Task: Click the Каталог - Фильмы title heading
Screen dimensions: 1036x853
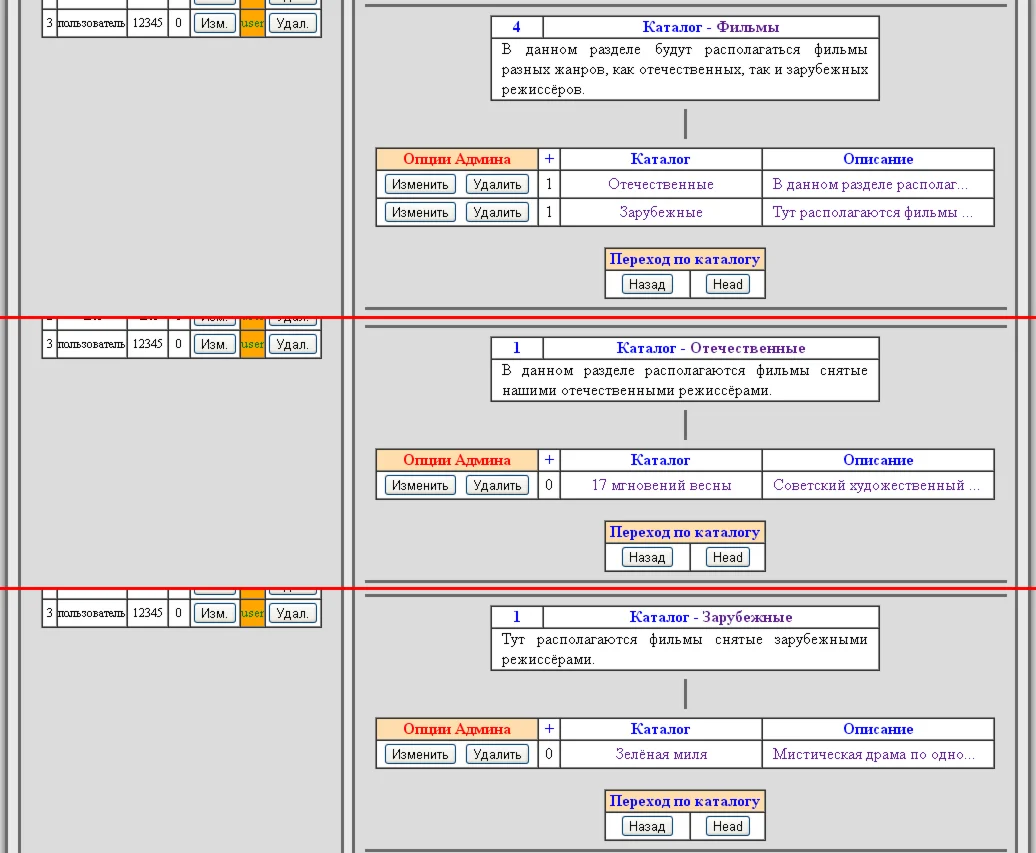Action: tap(710, 27)
